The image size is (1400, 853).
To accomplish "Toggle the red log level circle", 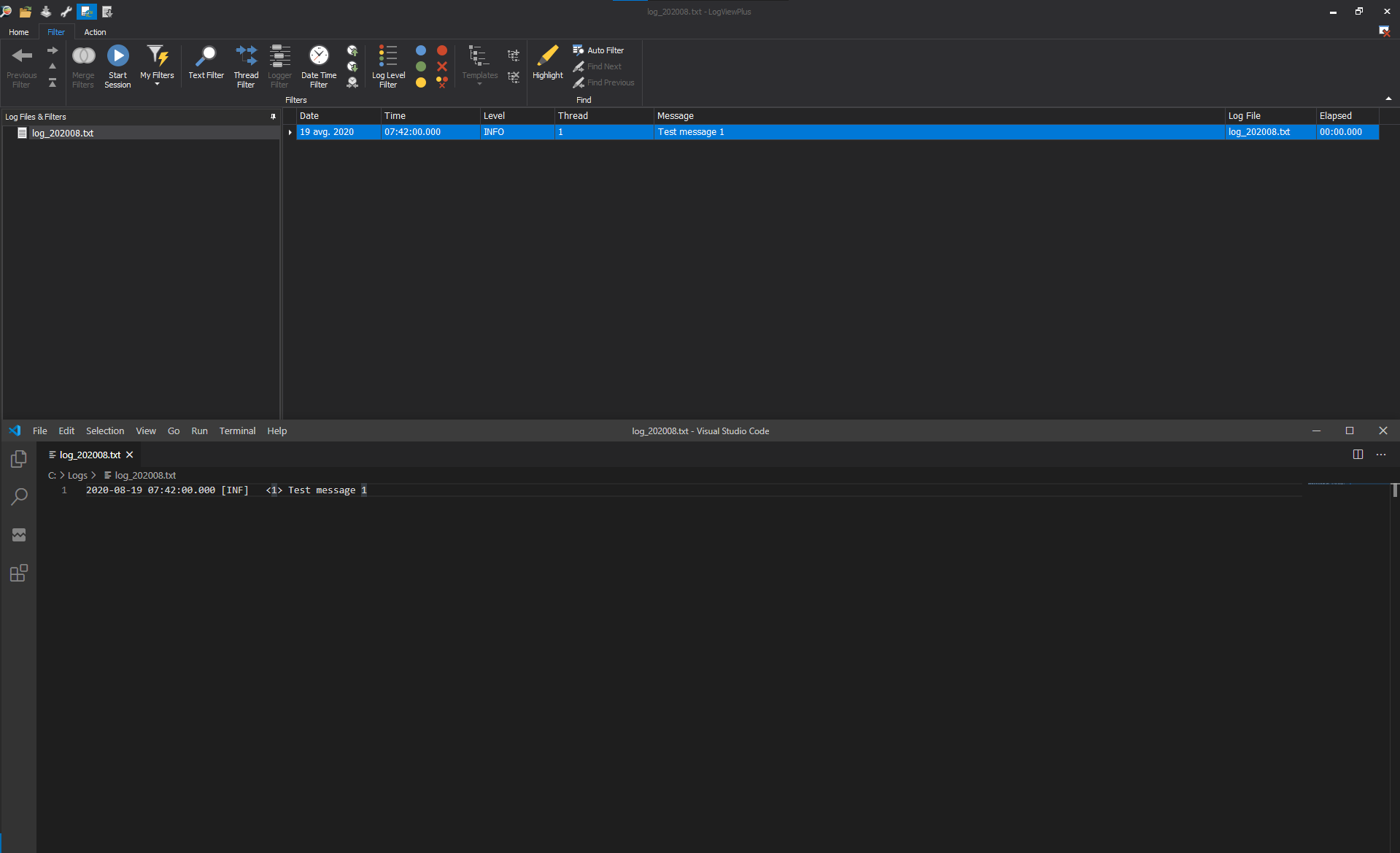I will pos(442,50).
